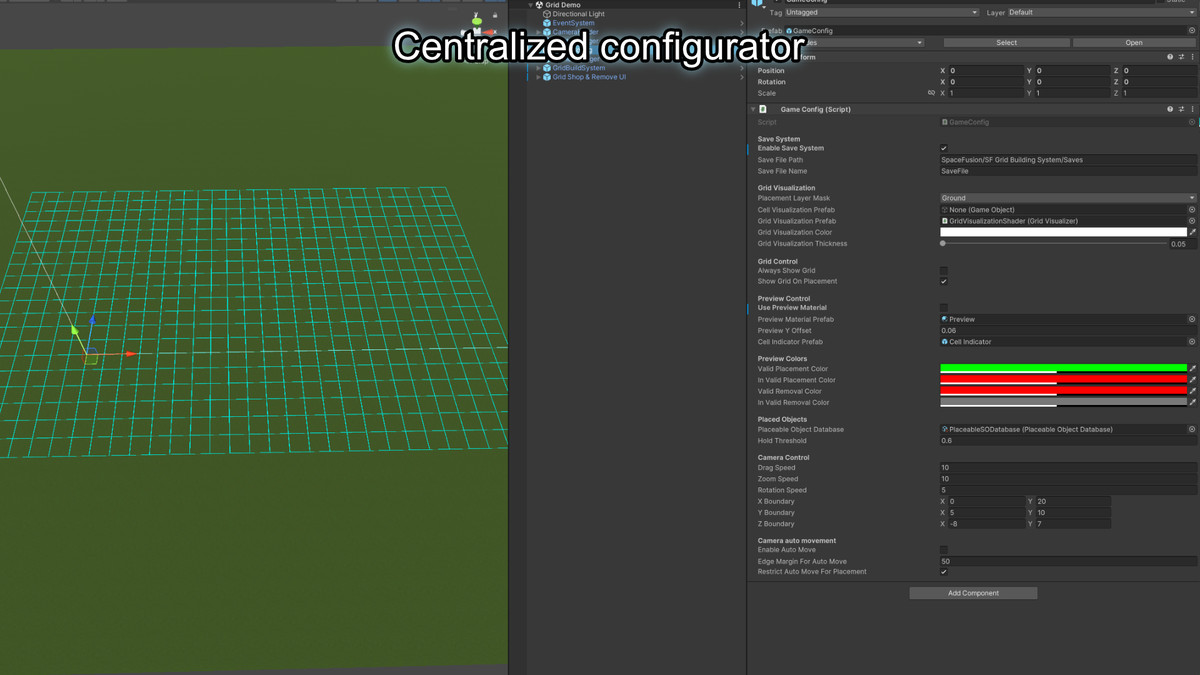Open In Valid Removal Color gray swatch
1200x675 pixels.
[x=1063, y=402]
